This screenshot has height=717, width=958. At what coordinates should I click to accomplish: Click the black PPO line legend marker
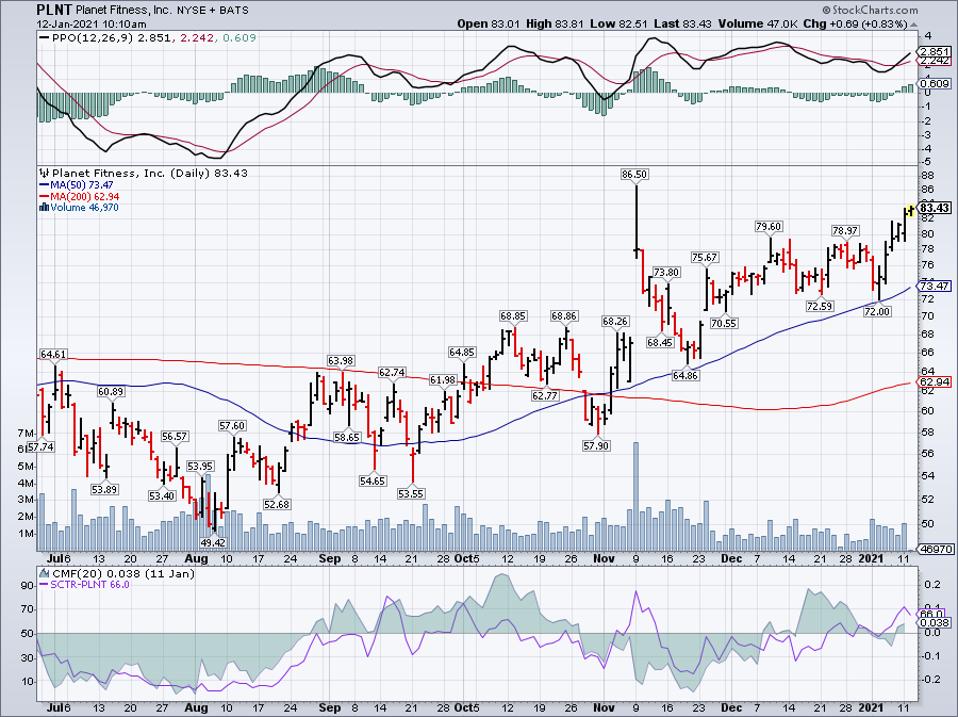click(44, 38)
